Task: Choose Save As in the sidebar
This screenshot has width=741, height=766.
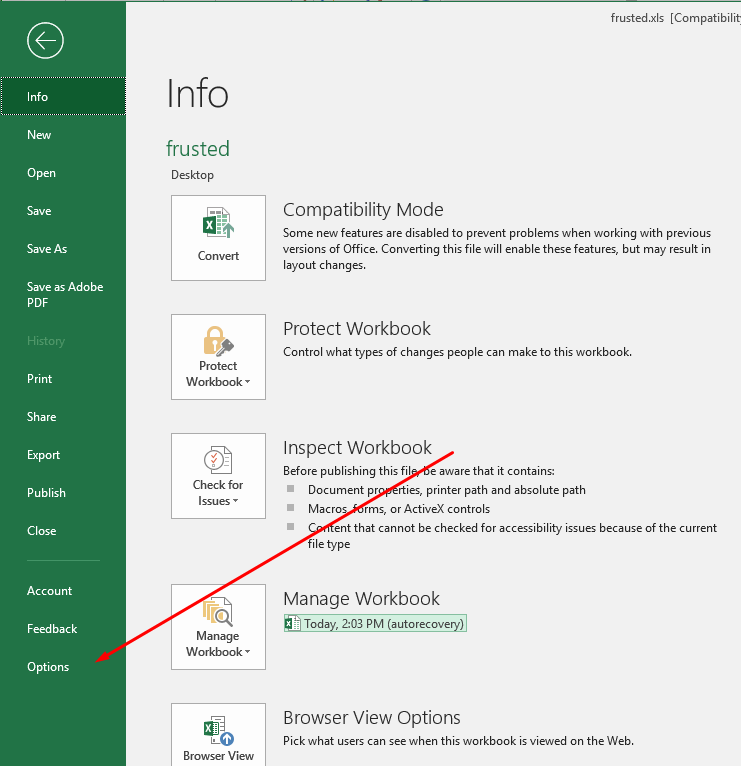Action: [63, 249]
